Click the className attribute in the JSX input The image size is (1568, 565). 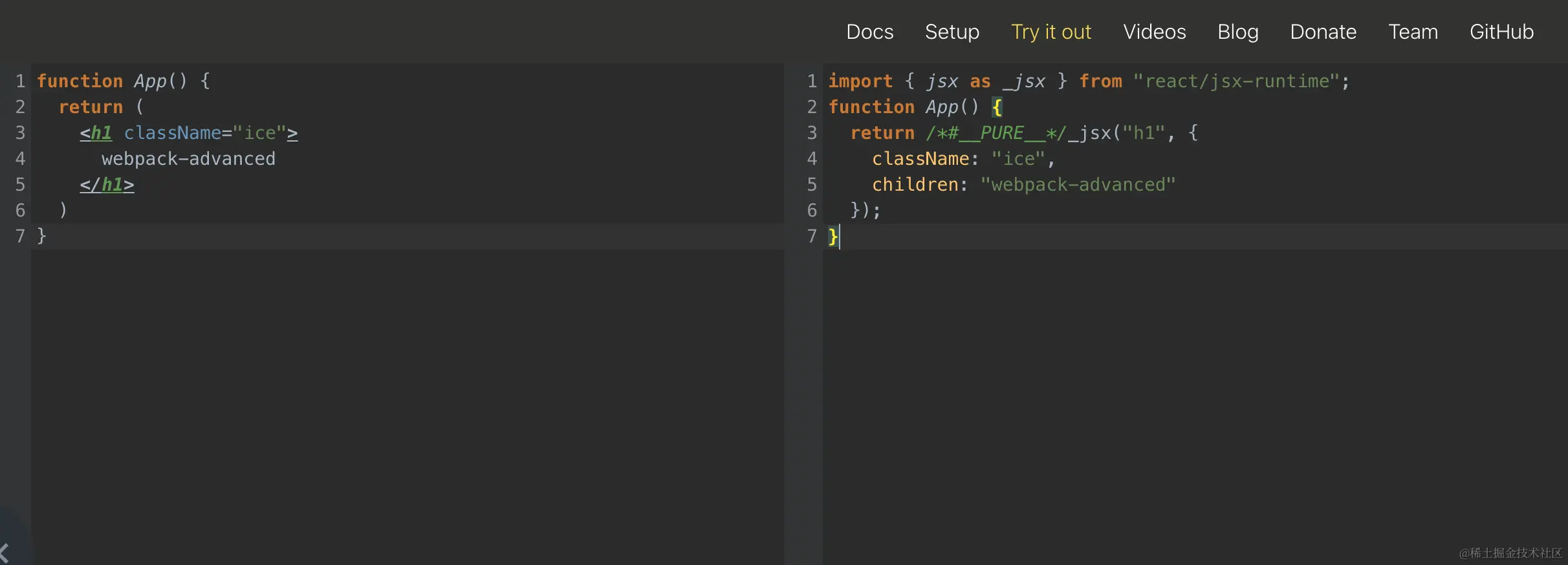pos(172,133)
